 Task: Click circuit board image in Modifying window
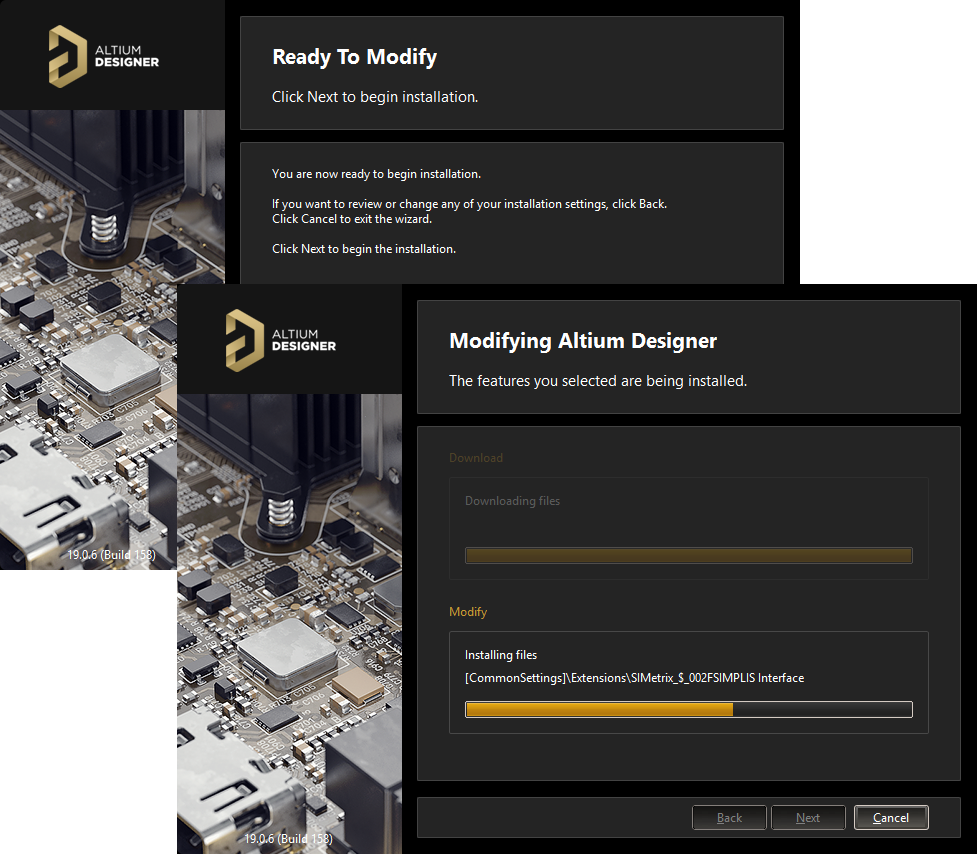coord(288,620)
